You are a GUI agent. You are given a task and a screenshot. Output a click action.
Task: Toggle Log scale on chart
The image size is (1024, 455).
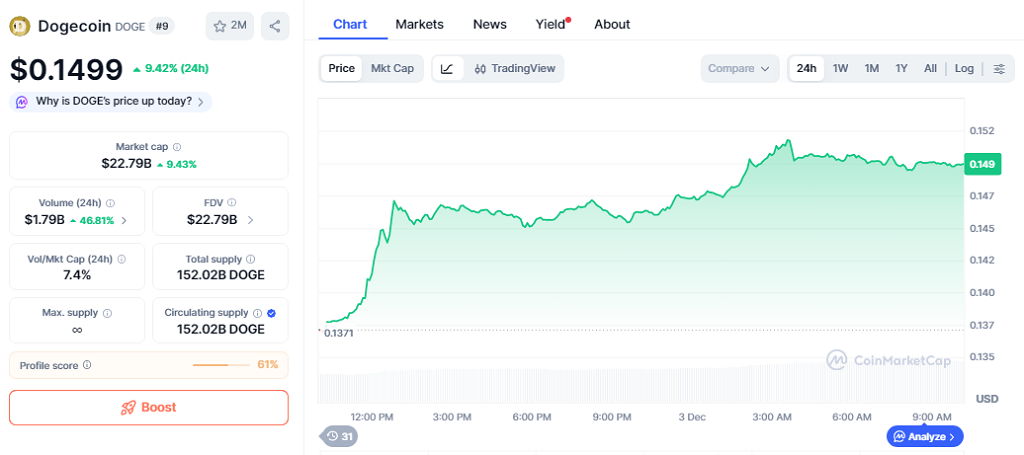tap(964, 69)
